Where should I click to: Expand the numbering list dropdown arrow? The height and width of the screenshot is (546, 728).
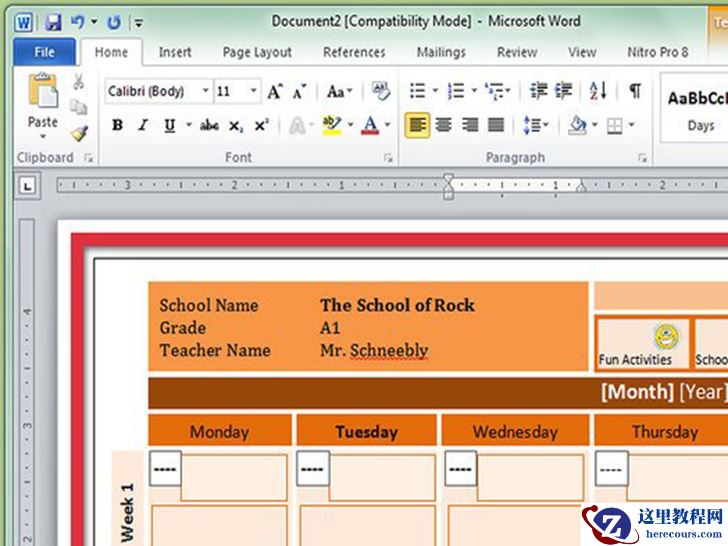(474, 91)
